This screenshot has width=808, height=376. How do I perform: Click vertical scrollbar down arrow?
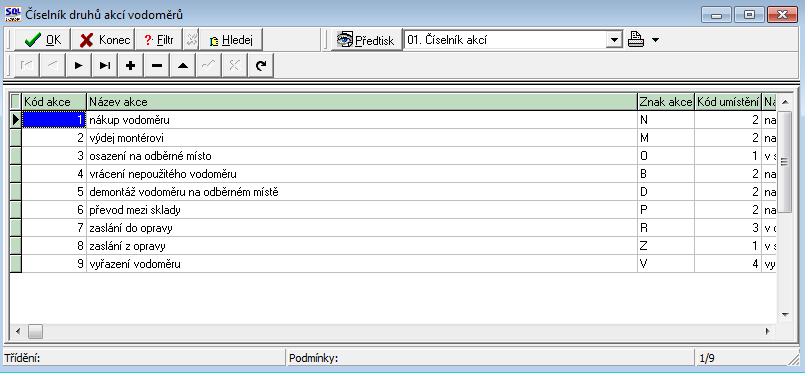785,314
